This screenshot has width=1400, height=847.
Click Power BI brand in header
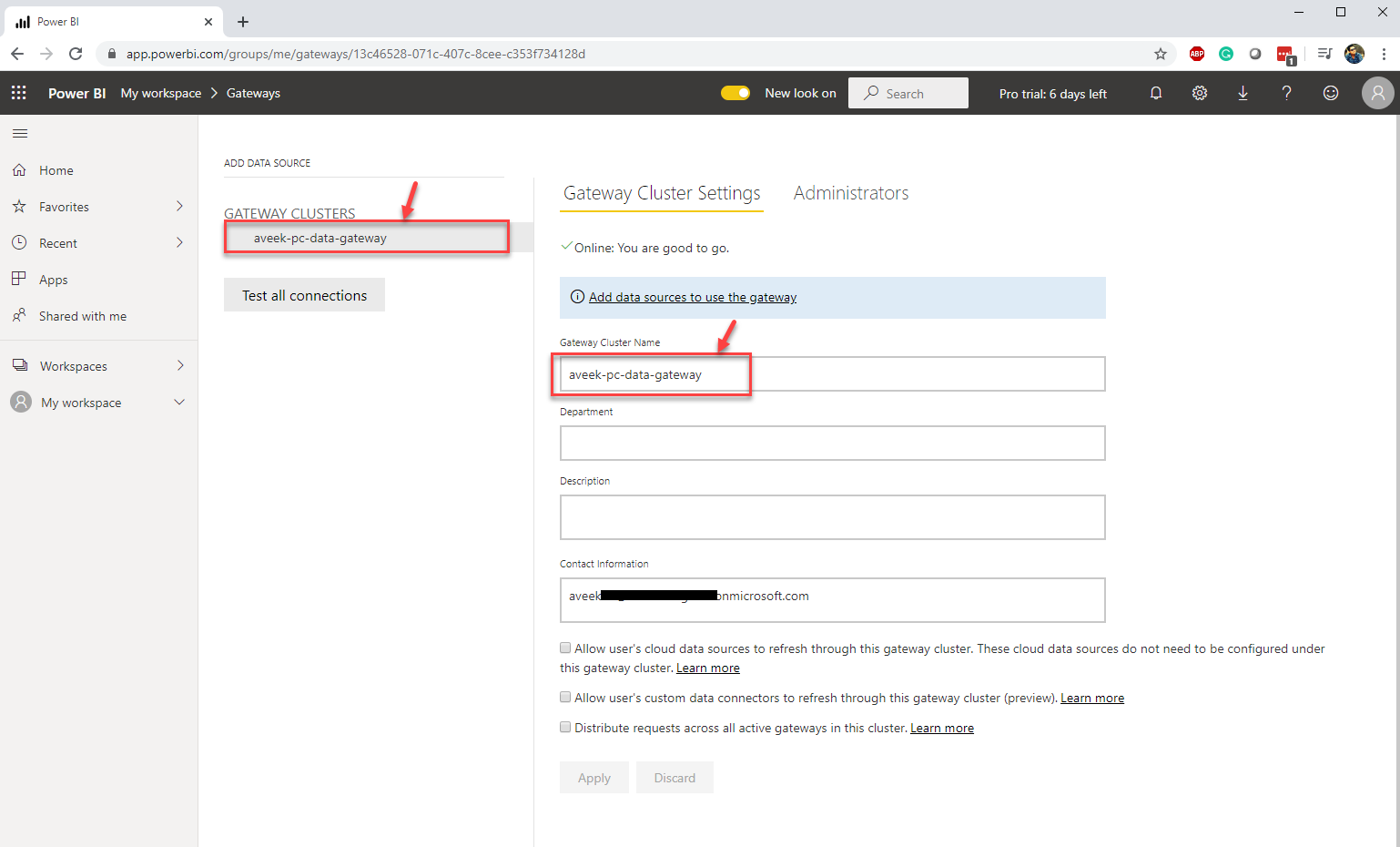tap(76, 93)
